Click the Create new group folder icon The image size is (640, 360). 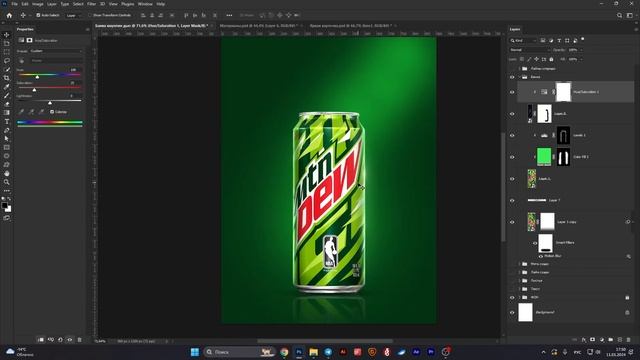click(611, 340)
